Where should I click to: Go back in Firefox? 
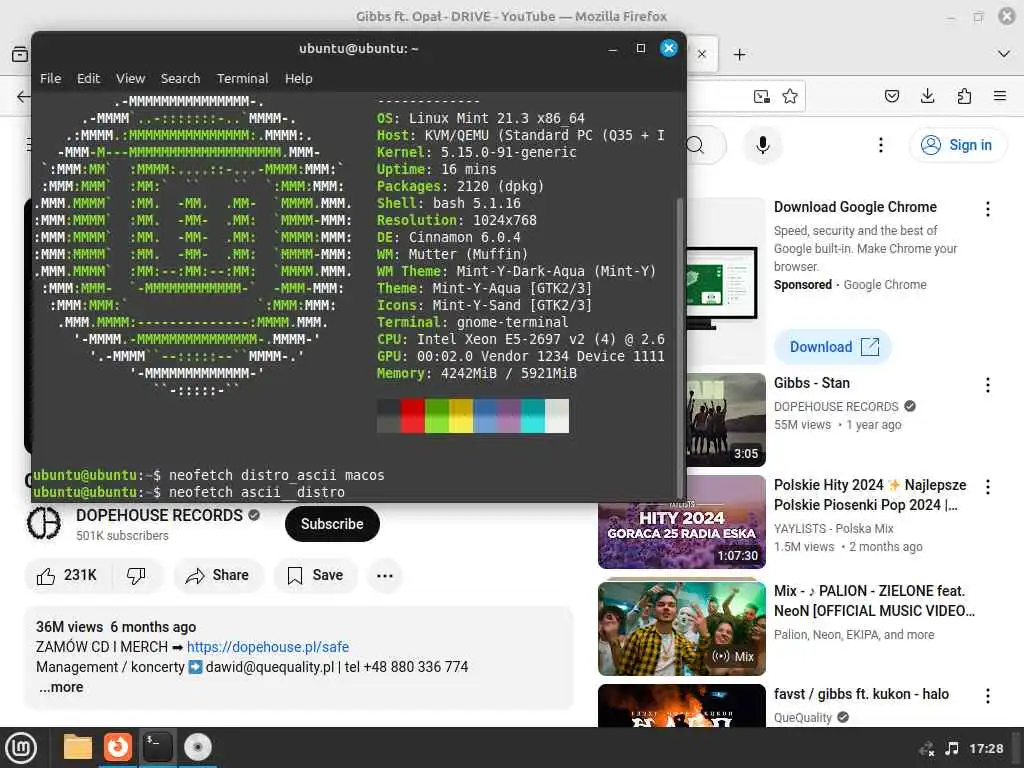24,97
